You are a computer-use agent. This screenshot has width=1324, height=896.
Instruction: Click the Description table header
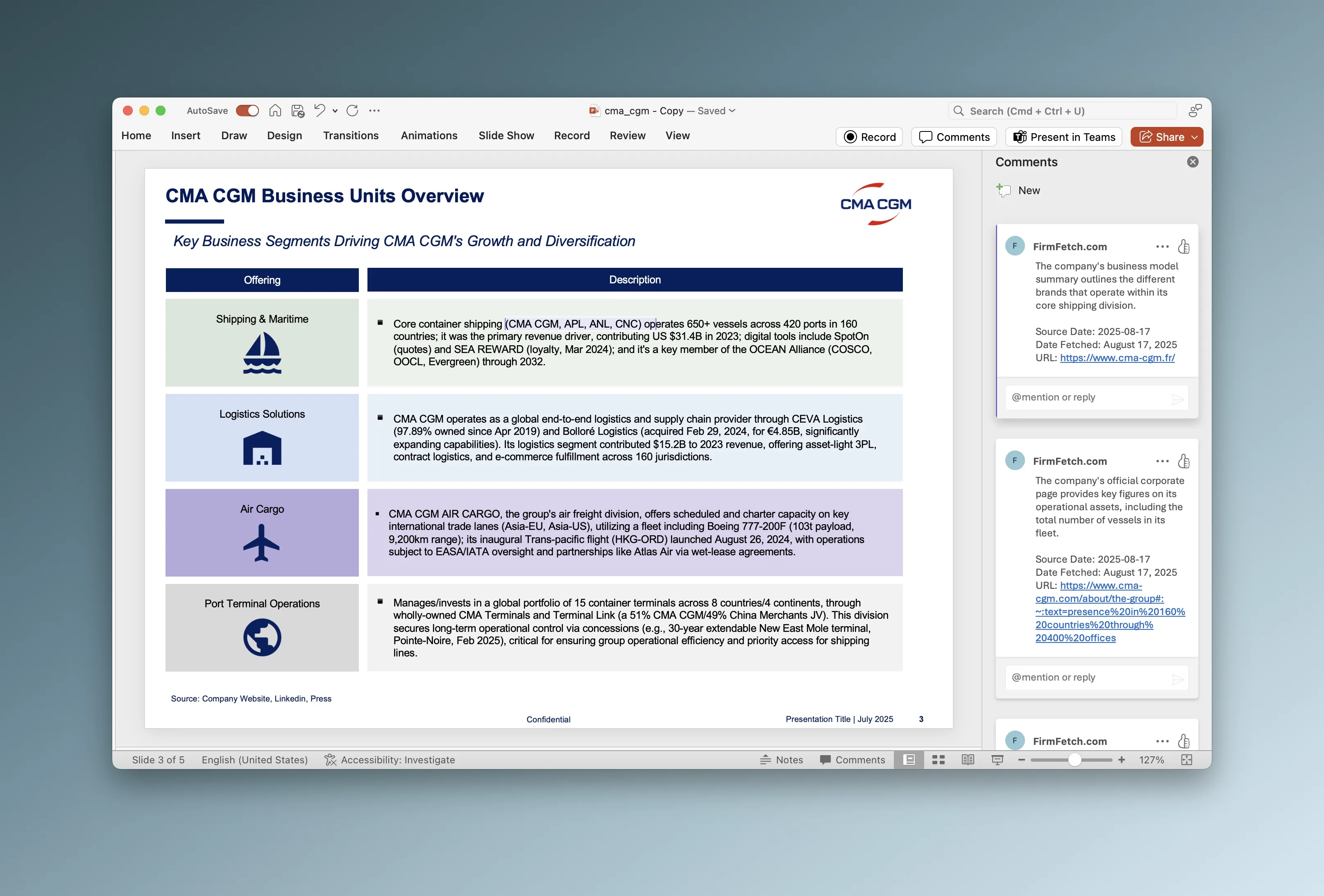click(x=635, y=280)
